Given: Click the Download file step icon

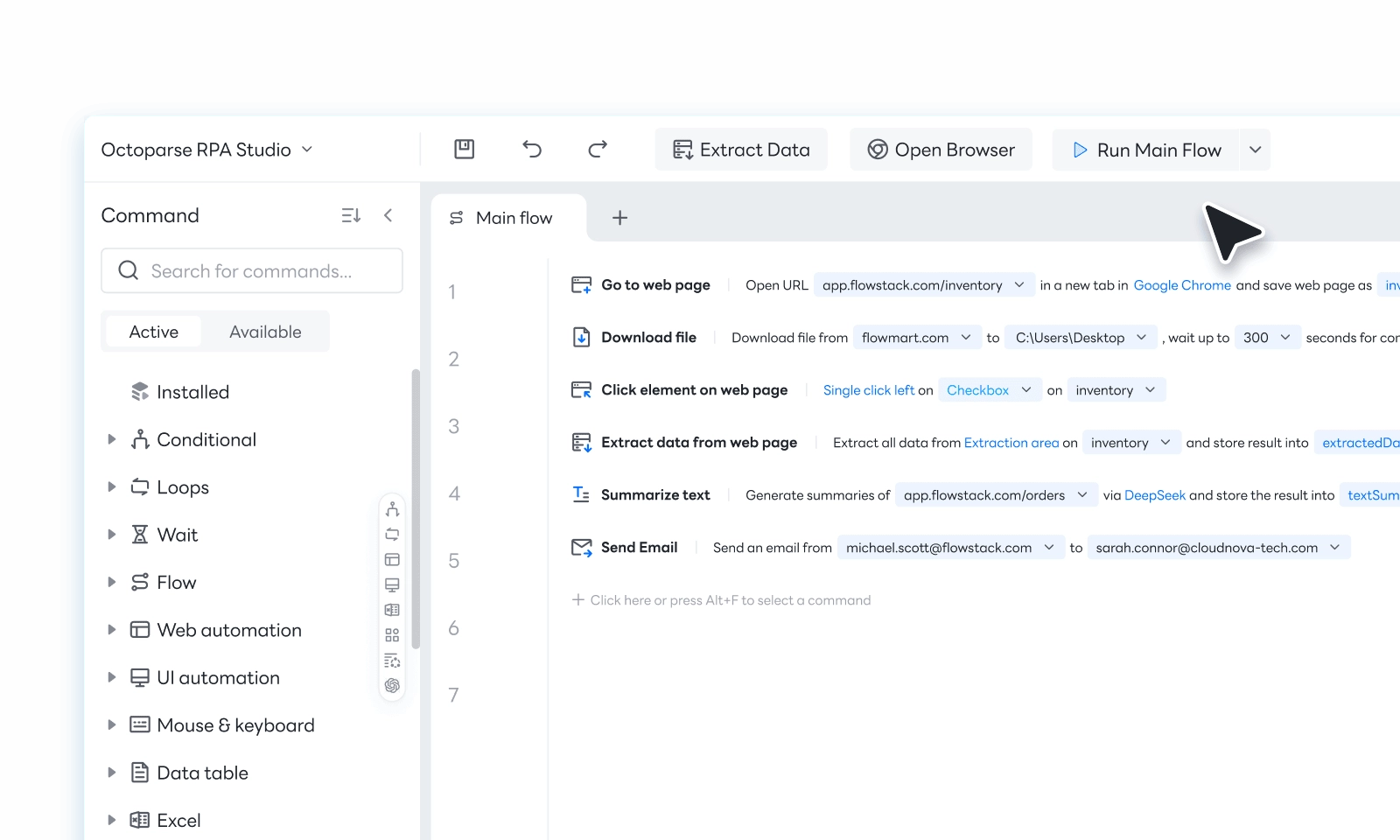Looking at the screenshot, I should (581, 338).
